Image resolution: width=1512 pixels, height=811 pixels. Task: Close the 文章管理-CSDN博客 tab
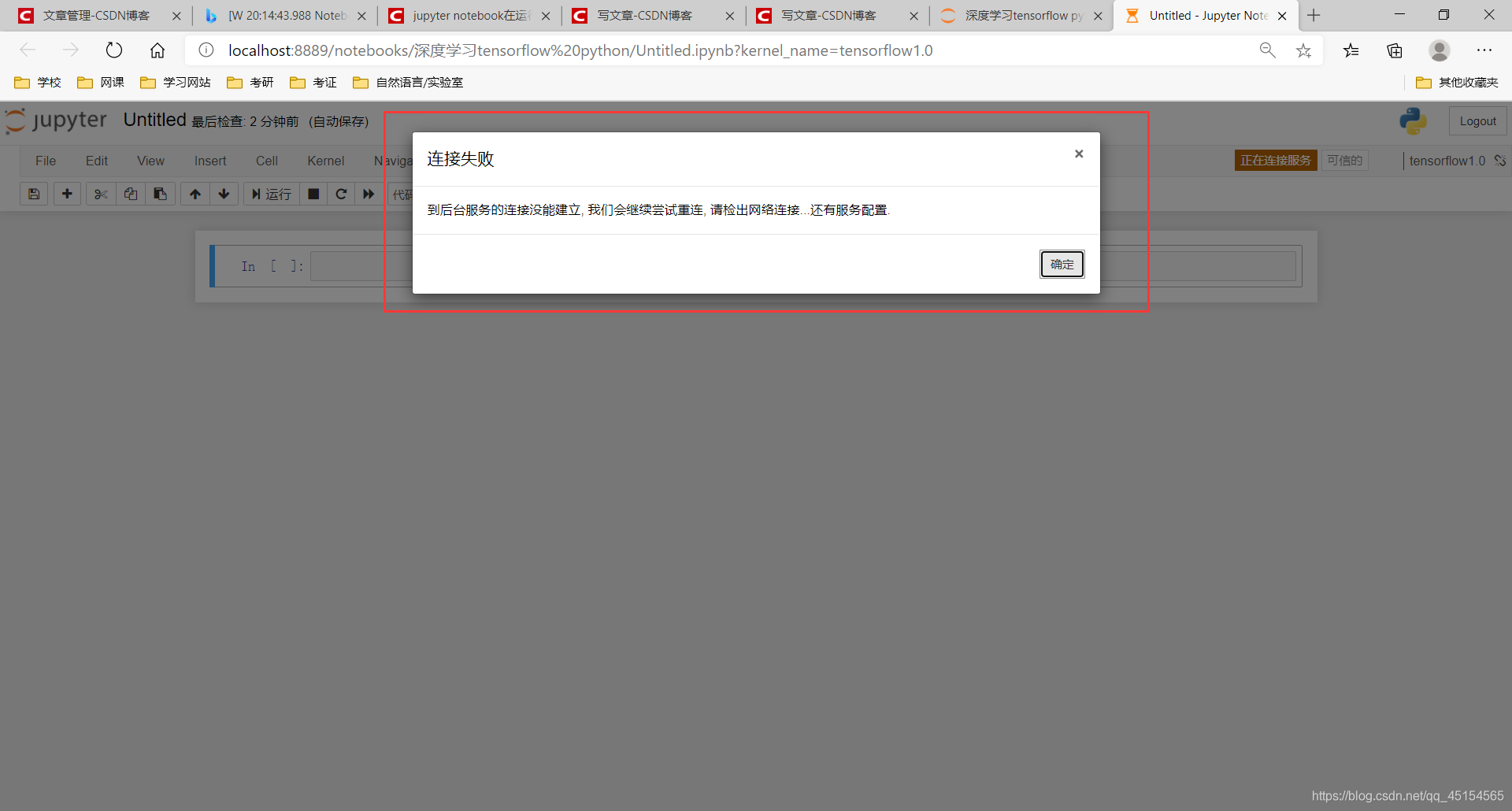[x=176, y=16]
